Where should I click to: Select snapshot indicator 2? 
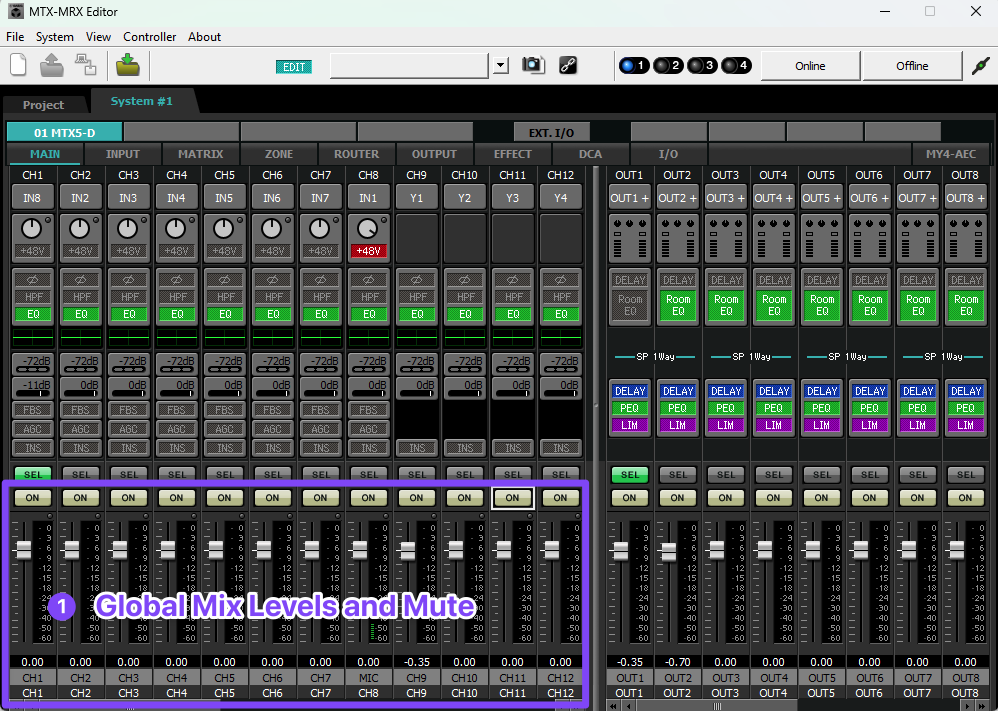tap(668, 65)
